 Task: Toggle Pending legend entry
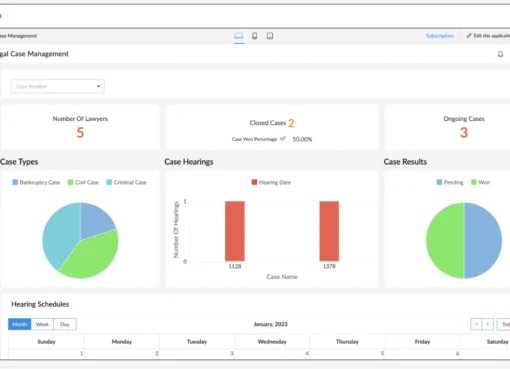pos(450,182)
